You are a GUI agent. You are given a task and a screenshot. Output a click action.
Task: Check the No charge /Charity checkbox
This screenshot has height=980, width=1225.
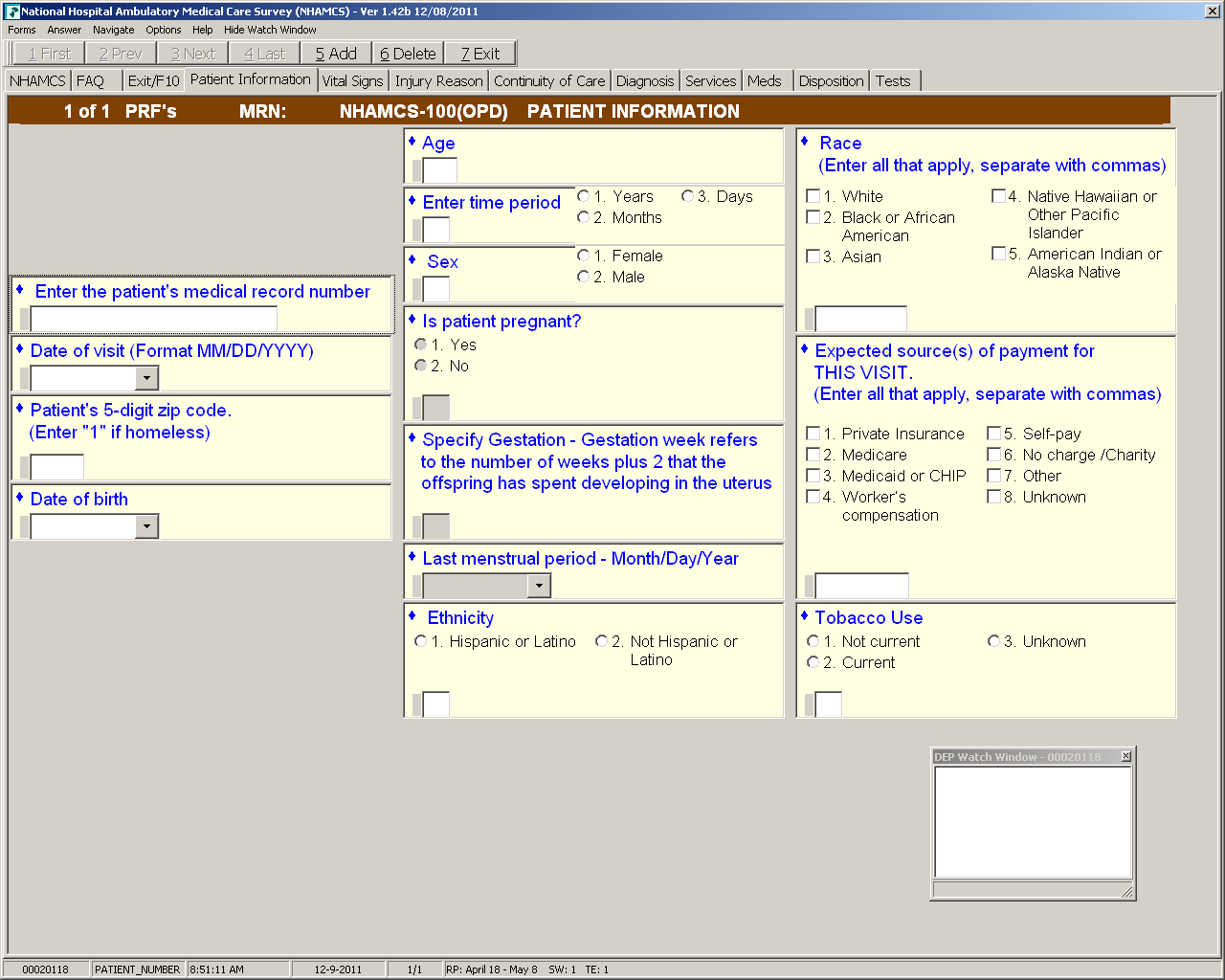click(994, 455)
